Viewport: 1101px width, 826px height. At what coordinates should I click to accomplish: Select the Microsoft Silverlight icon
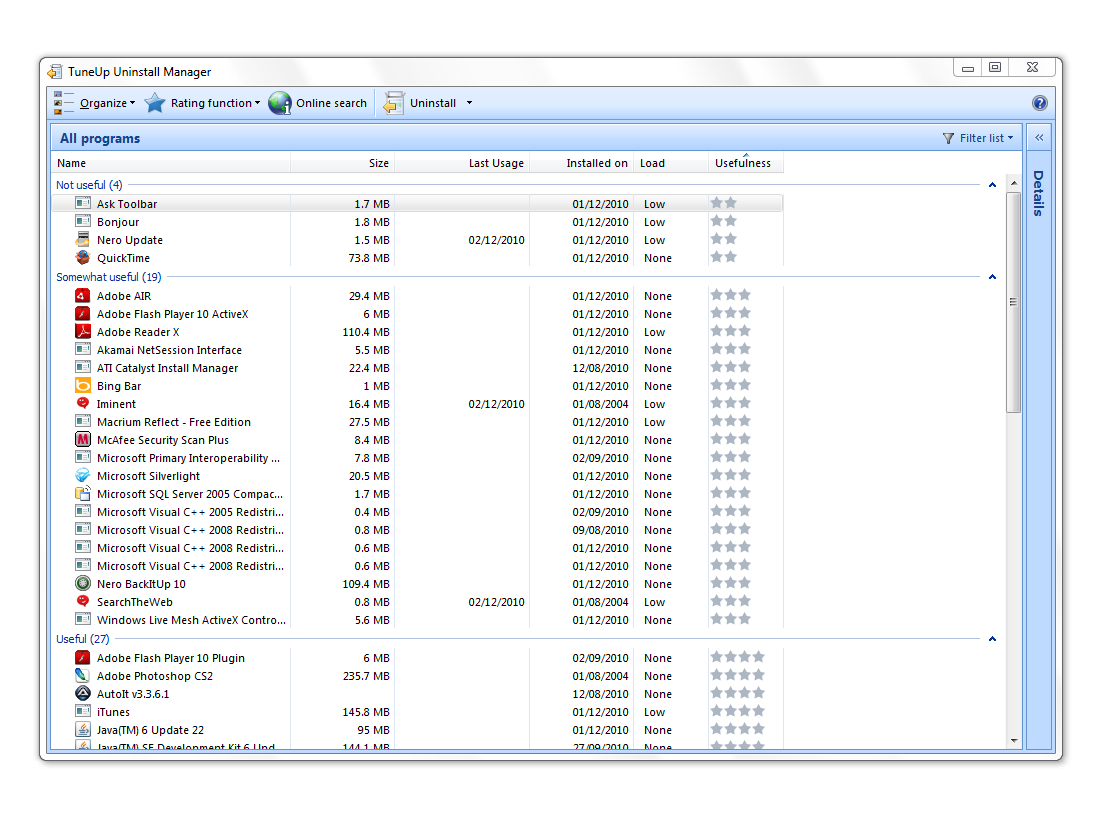point(83,476)
